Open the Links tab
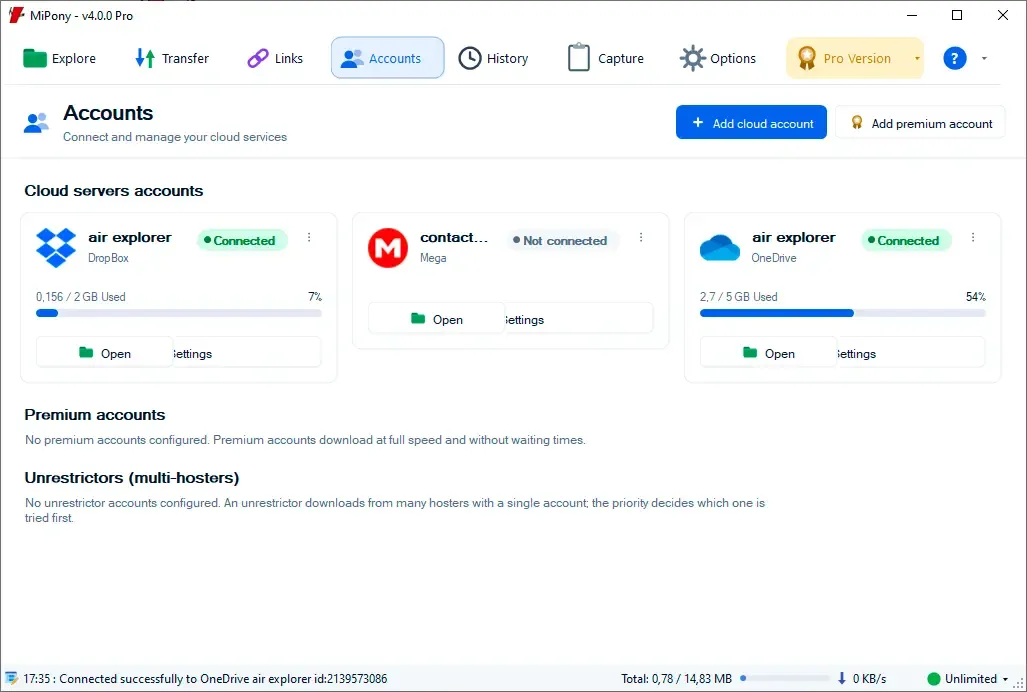Viewport: 1027px width, 692px height. click(275, 58)
